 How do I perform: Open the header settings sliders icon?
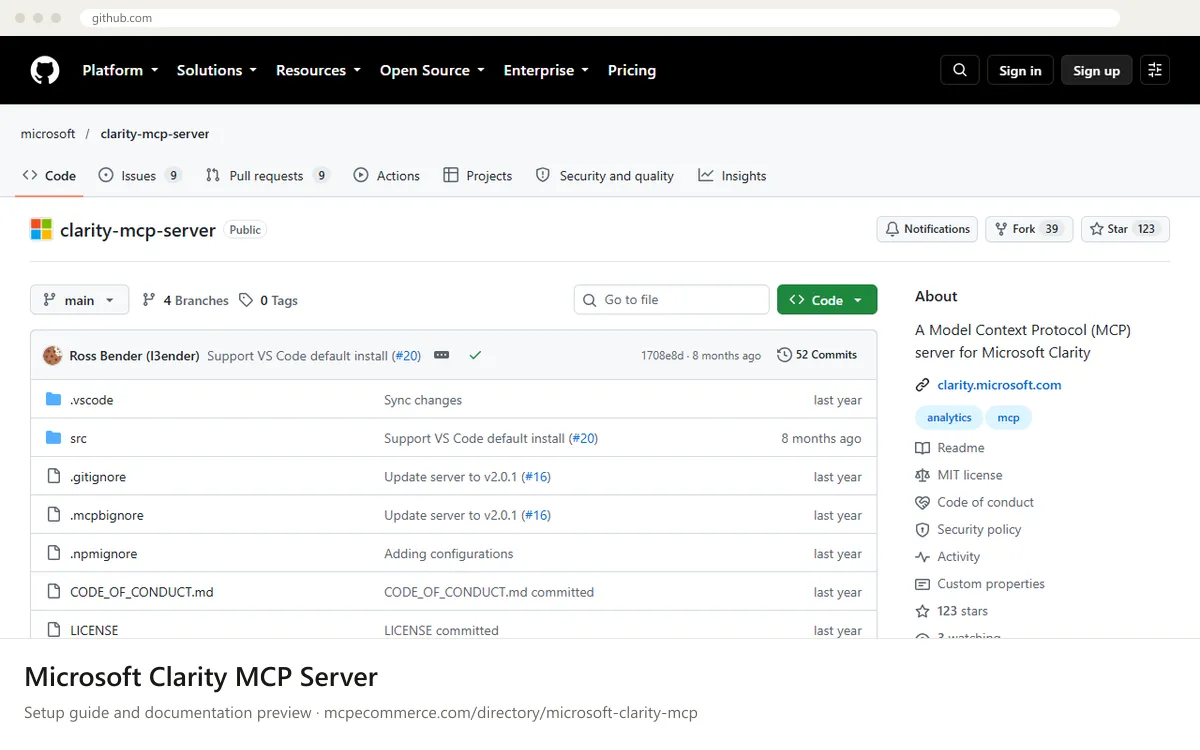click(1155, 70)
